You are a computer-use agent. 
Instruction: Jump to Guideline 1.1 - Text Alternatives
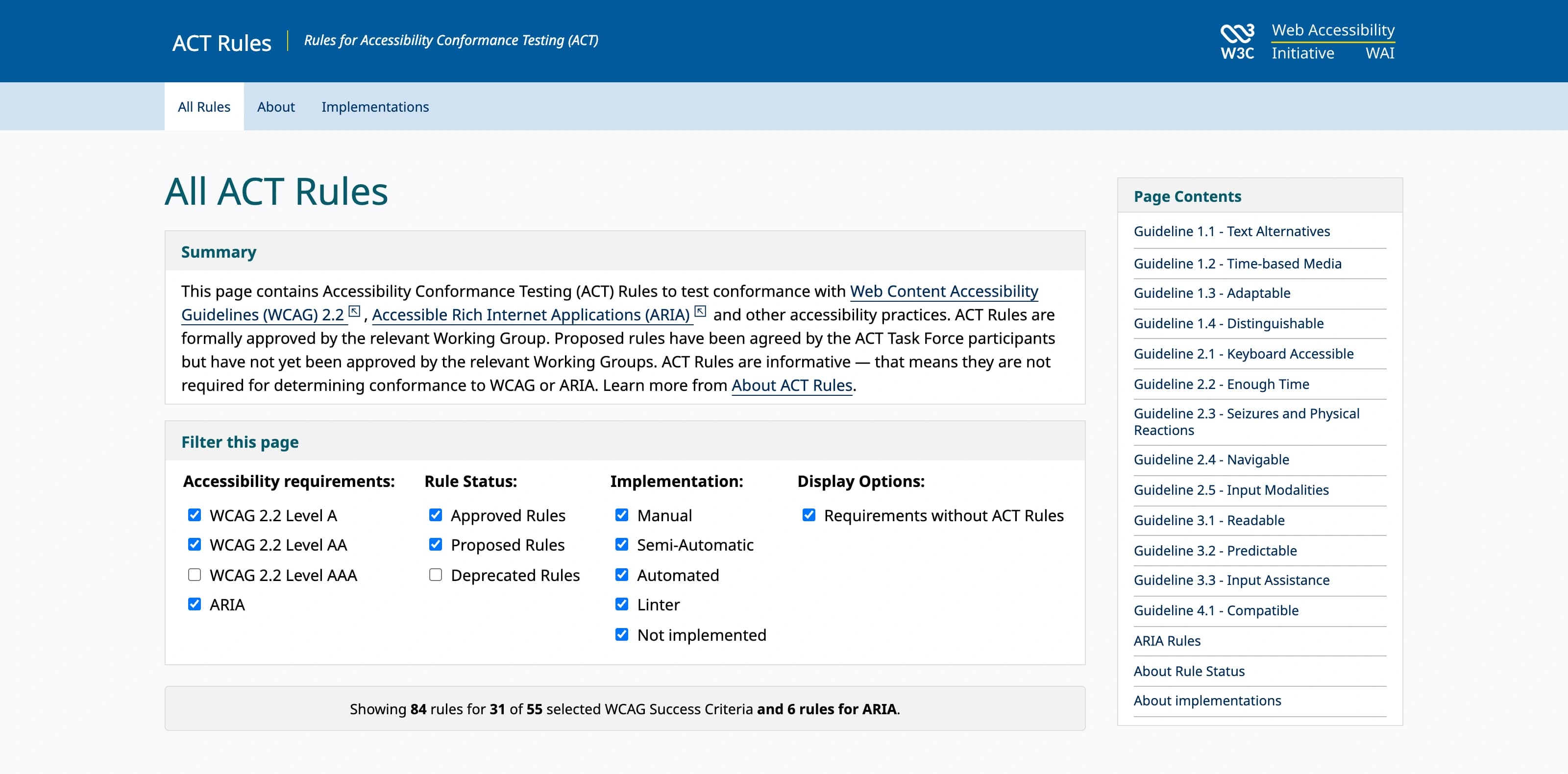(1231, 231)
